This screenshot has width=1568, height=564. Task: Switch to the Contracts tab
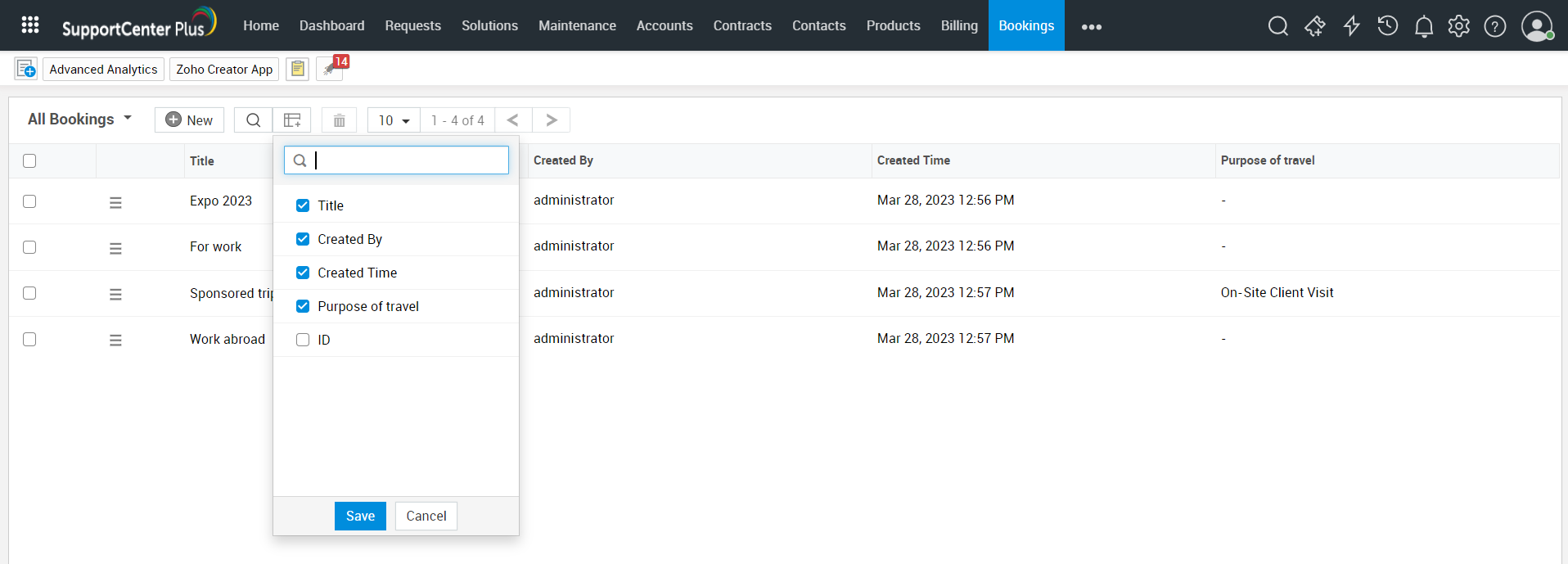click(x=741, y=26)
